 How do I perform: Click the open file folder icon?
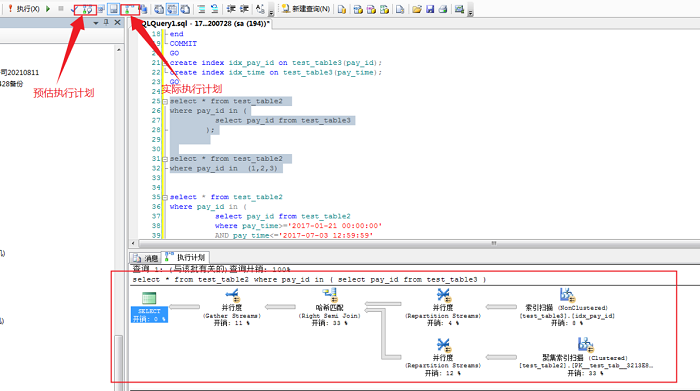pyautogui.click(x=417, y=9)
